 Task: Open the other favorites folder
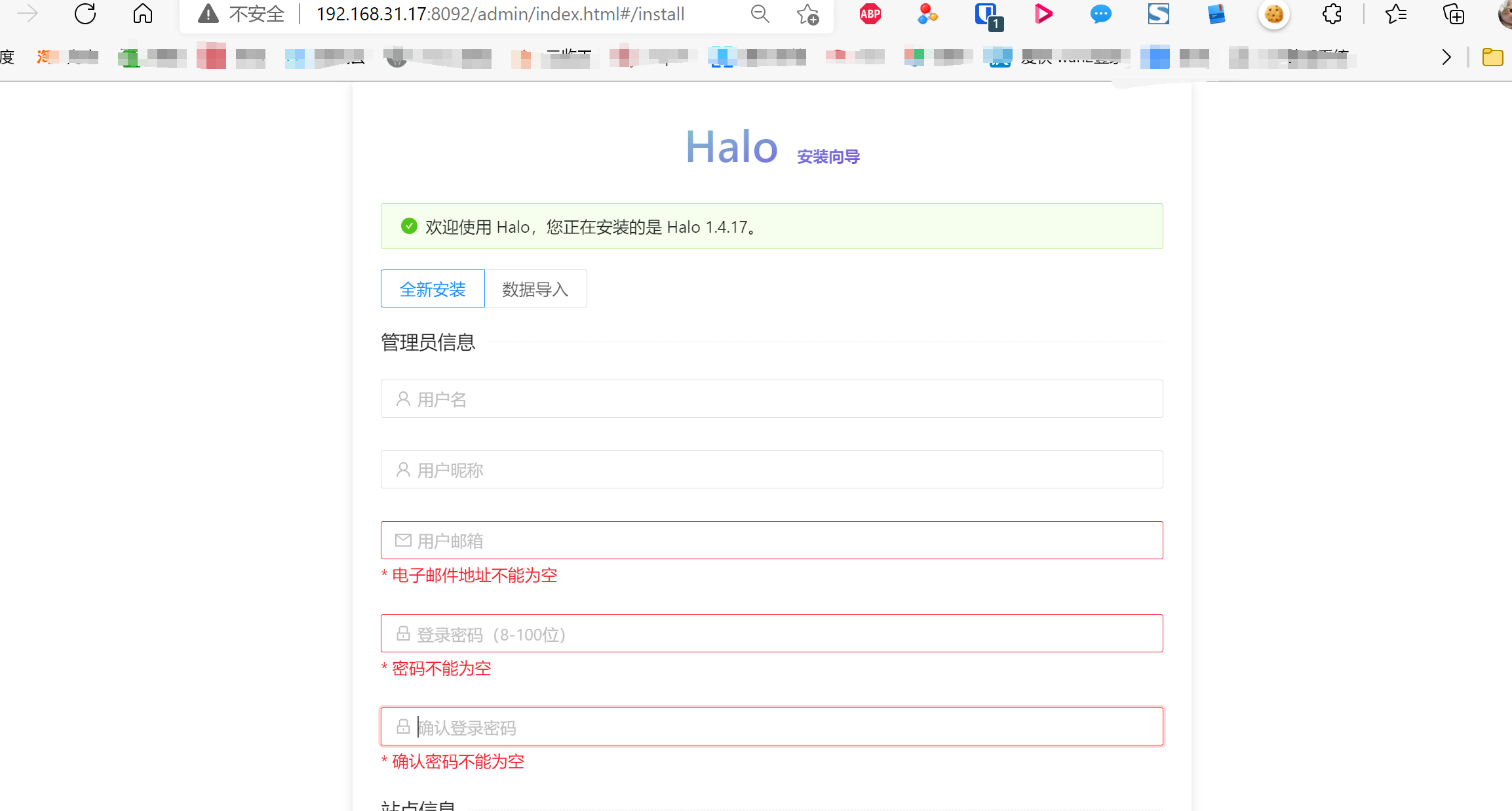click(1492, 58)
